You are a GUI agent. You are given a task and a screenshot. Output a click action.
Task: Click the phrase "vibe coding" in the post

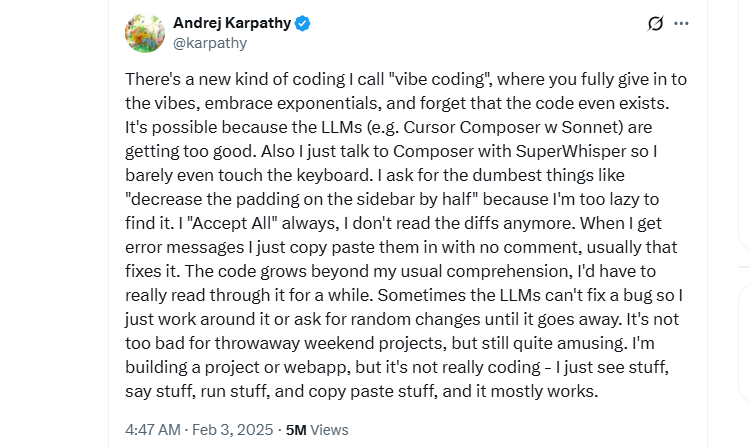click(441, 79)
